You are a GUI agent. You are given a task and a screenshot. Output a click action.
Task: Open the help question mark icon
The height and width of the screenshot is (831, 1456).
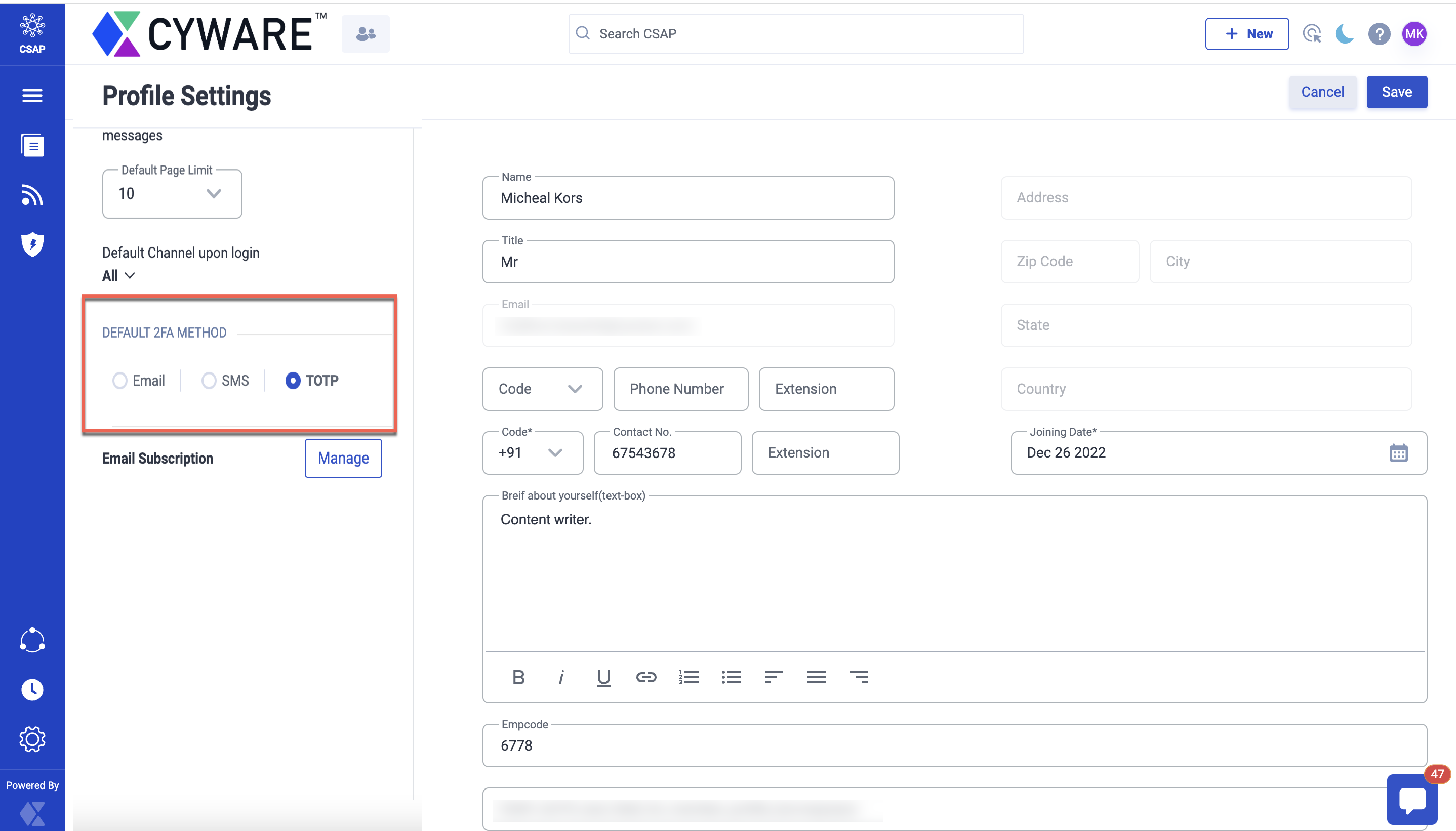coord(1379,34)
